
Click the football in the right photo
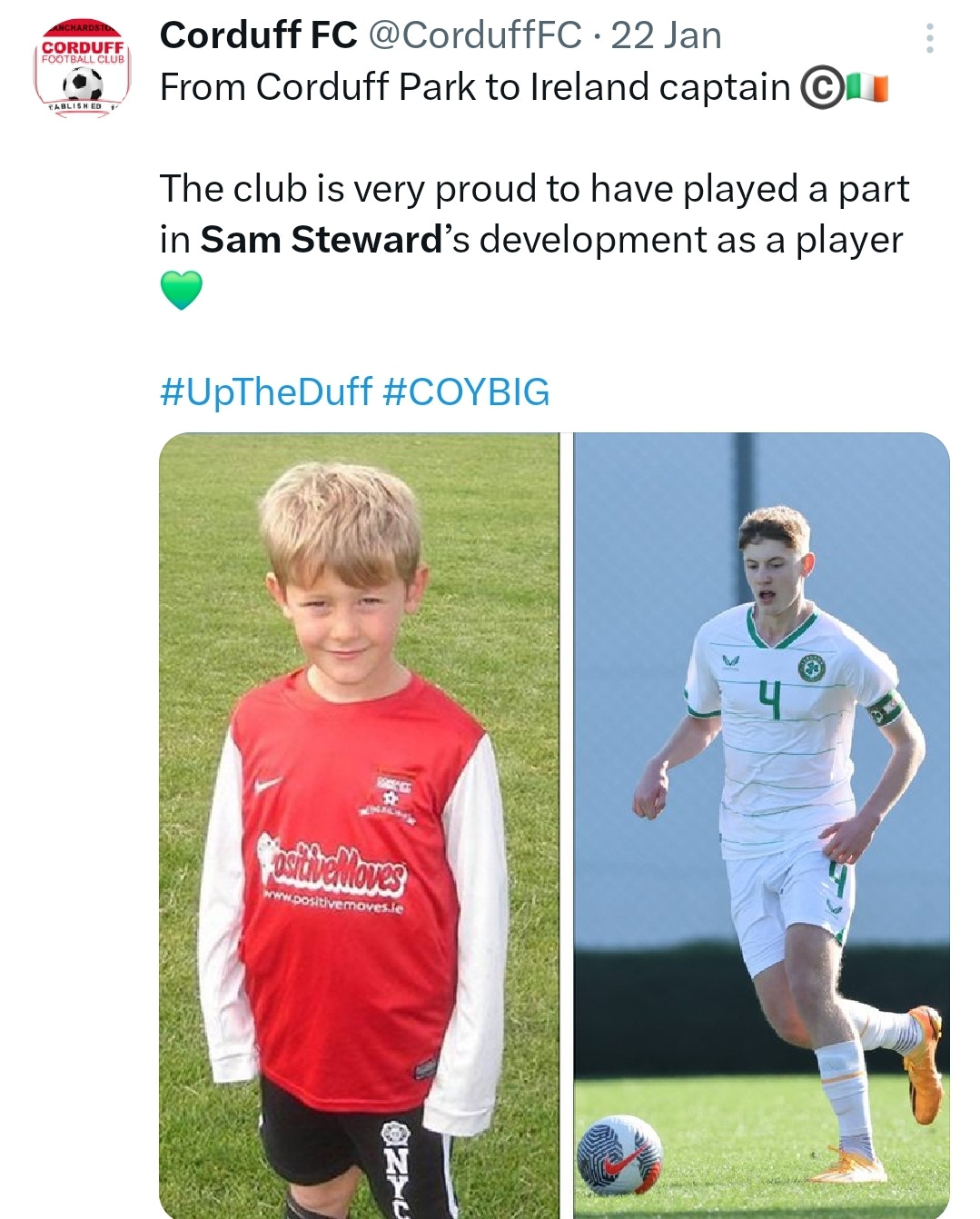pyautogui.click(x=619, y=1155)
